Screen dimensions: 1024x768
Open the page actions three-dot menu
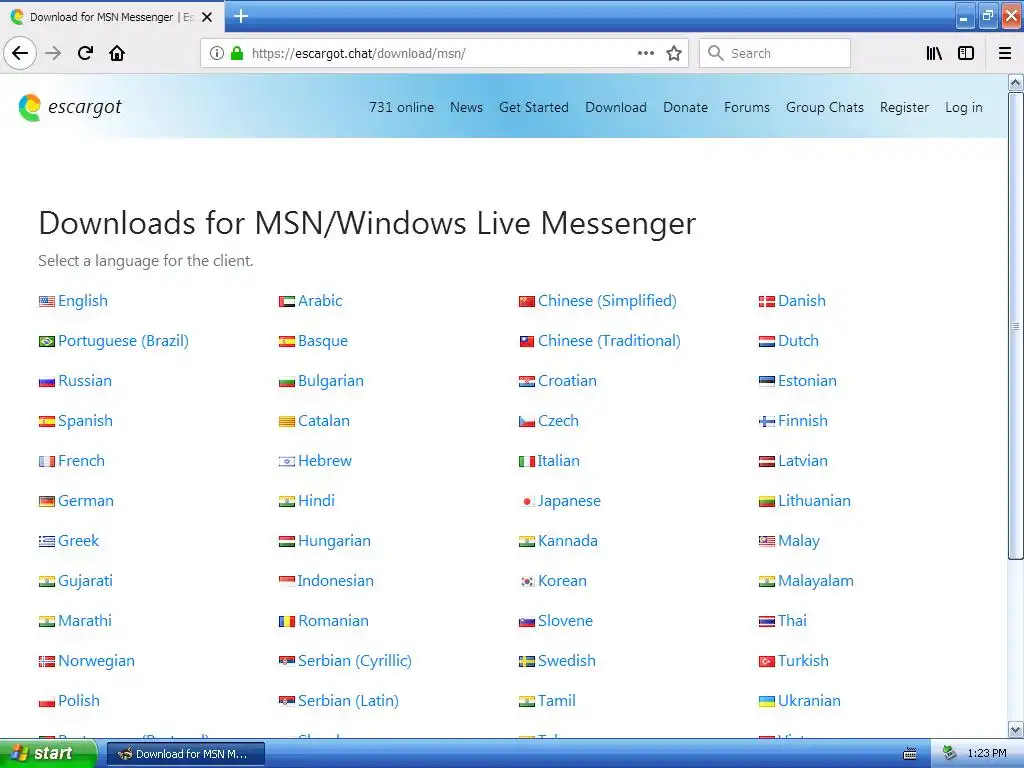pos(645,53)
